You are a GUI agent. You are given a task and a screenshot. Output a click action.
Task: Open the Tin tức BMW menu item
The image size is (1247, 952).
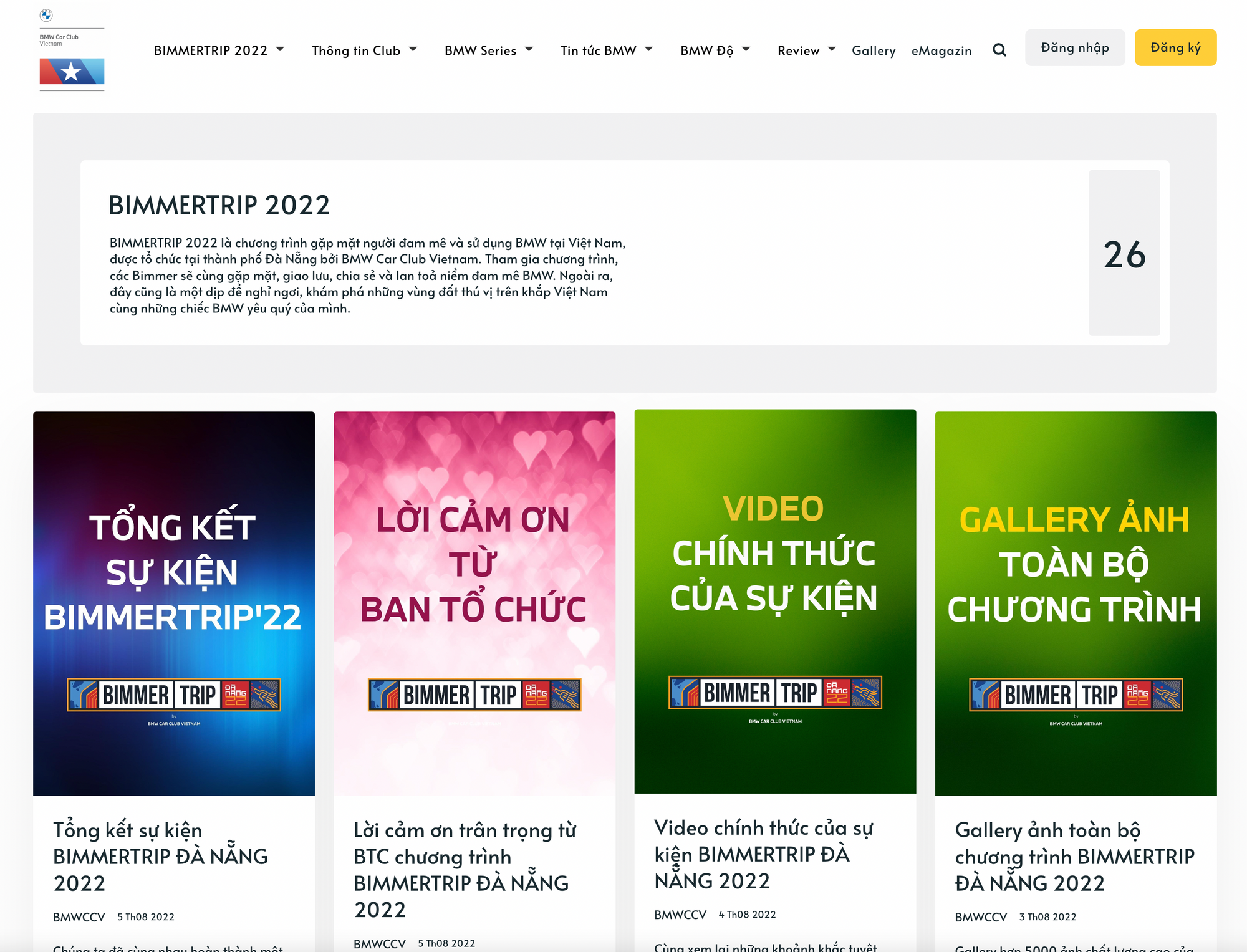pyautogui.click(x=599, y=50)
